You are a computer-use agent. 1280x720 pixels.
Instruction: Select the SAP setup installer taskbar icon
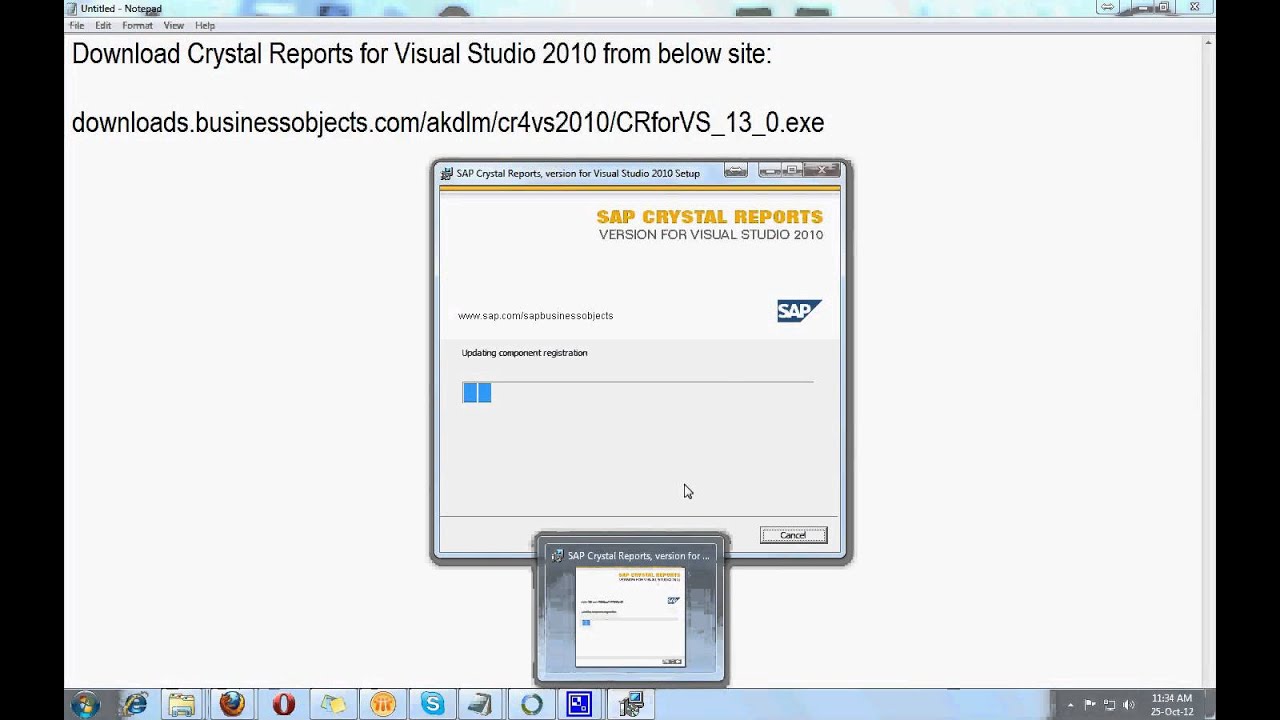[631, 704]
